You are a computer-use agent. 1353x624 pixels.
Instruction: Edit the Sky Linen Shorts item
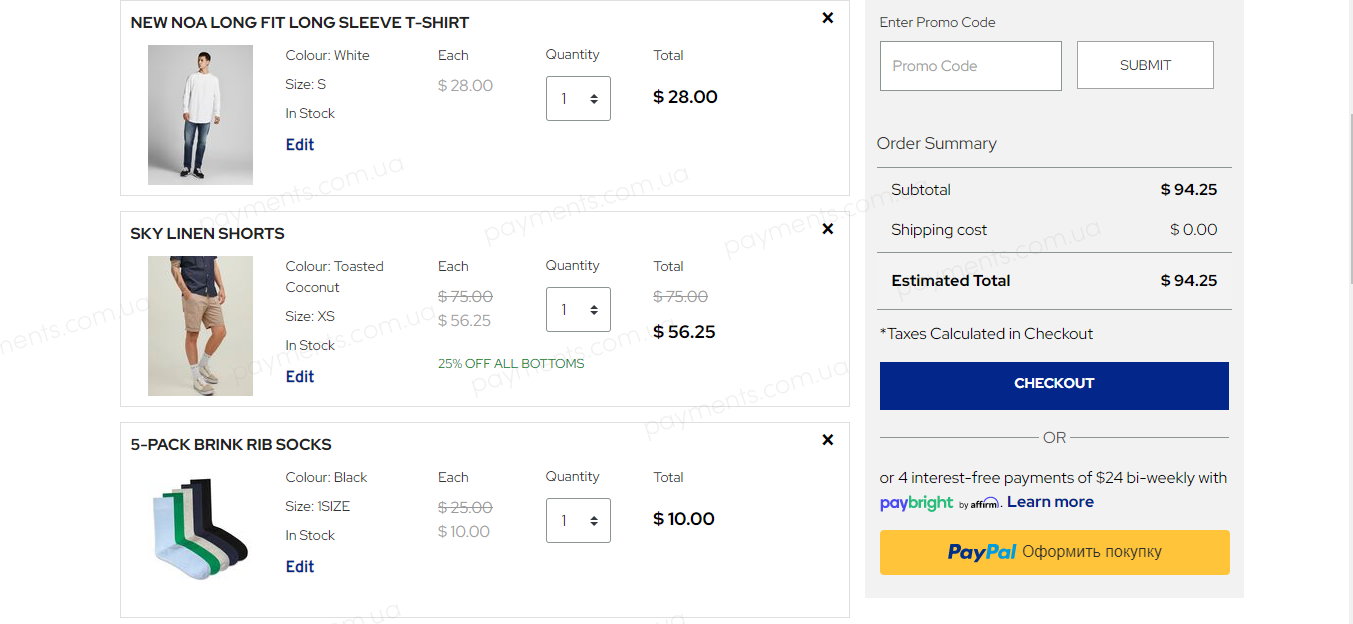coord(300,376)
